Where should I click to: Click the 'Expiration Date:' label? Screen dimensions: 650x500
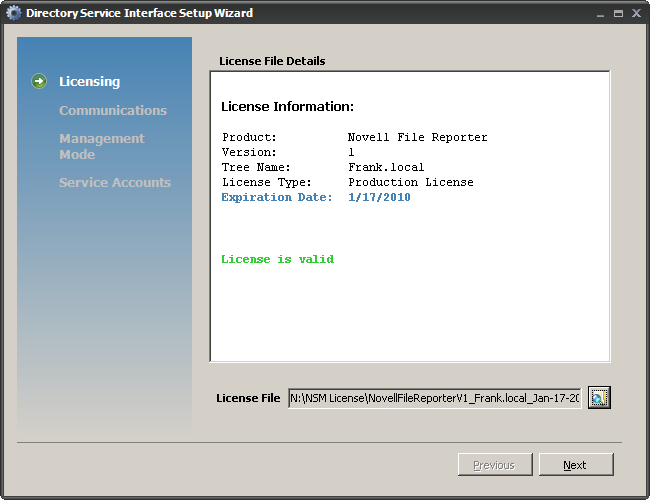coord(277,197)
